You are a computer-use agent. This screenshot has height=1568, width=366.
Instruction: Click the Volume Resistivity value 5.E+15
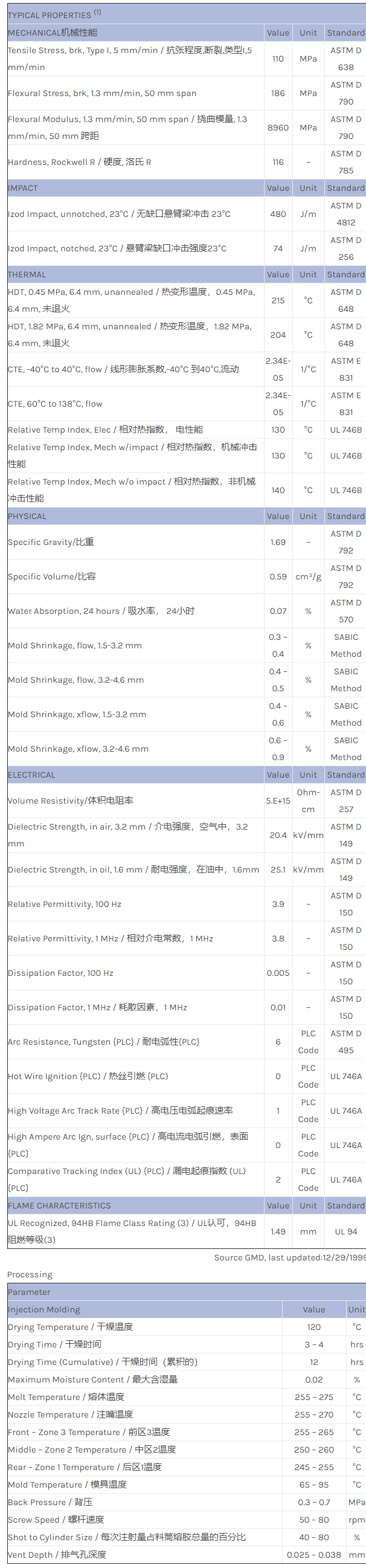[278, 801]
